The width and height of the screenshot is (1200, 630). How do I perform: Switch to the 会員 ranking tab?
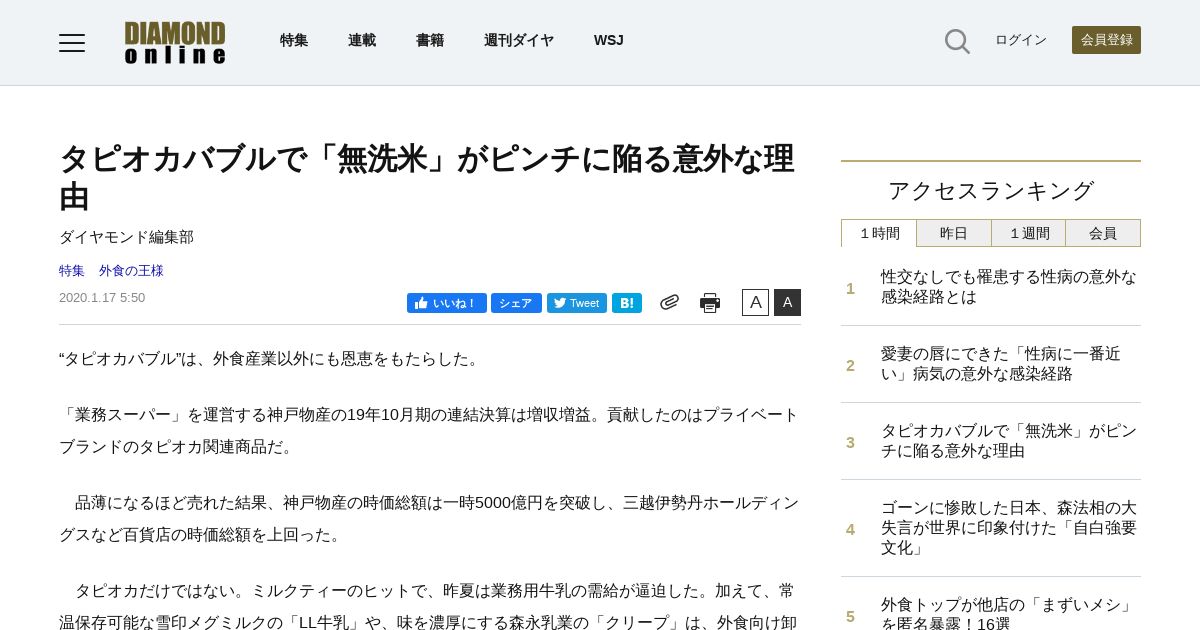coord(1103,233)
